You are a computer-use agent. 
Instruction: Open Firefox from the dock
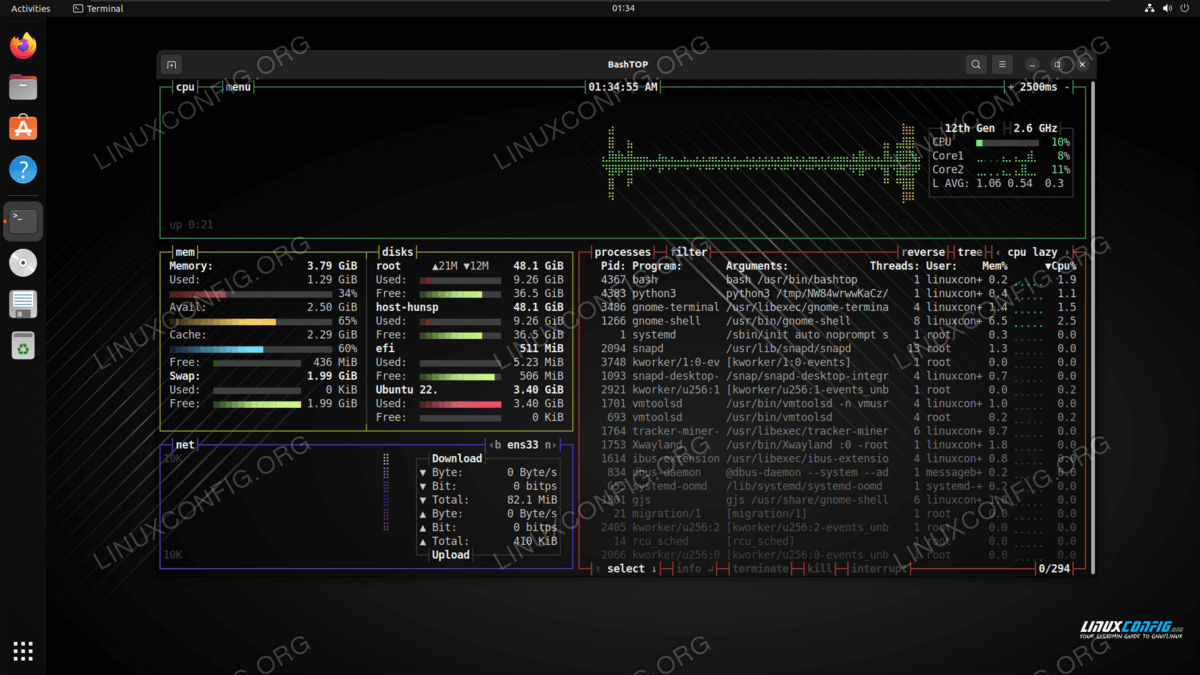pyautogui.click(x=23, y=45)
